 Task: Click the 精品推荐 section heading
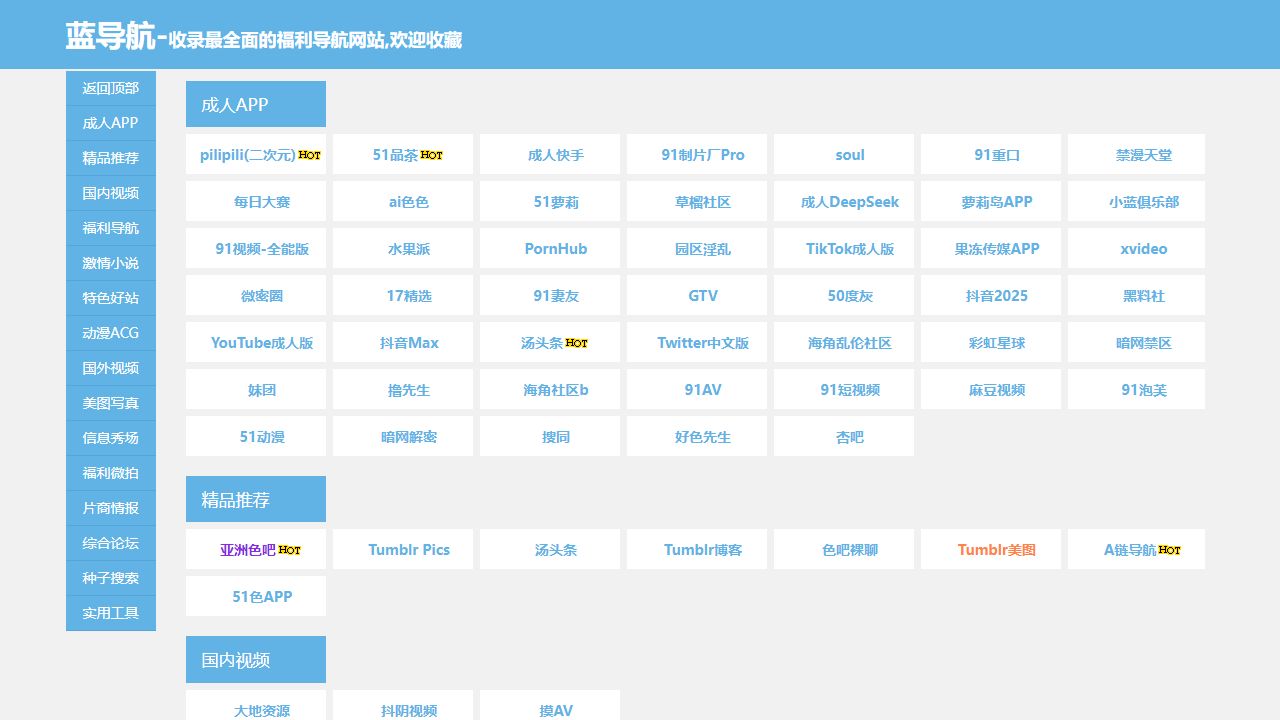click(256, 499)
